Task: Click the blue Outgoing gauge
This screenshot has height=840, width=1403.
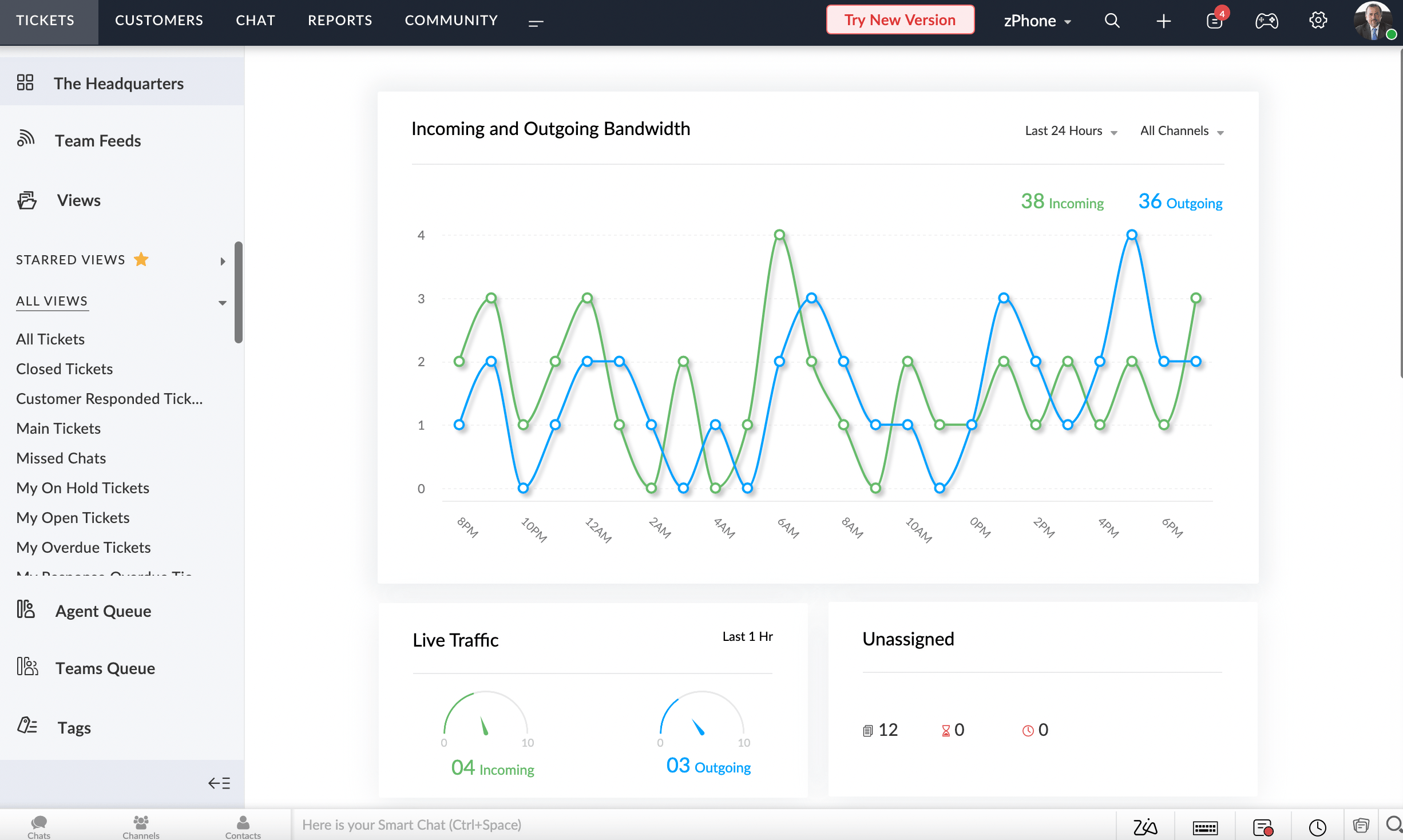Action: click(701, 714)
